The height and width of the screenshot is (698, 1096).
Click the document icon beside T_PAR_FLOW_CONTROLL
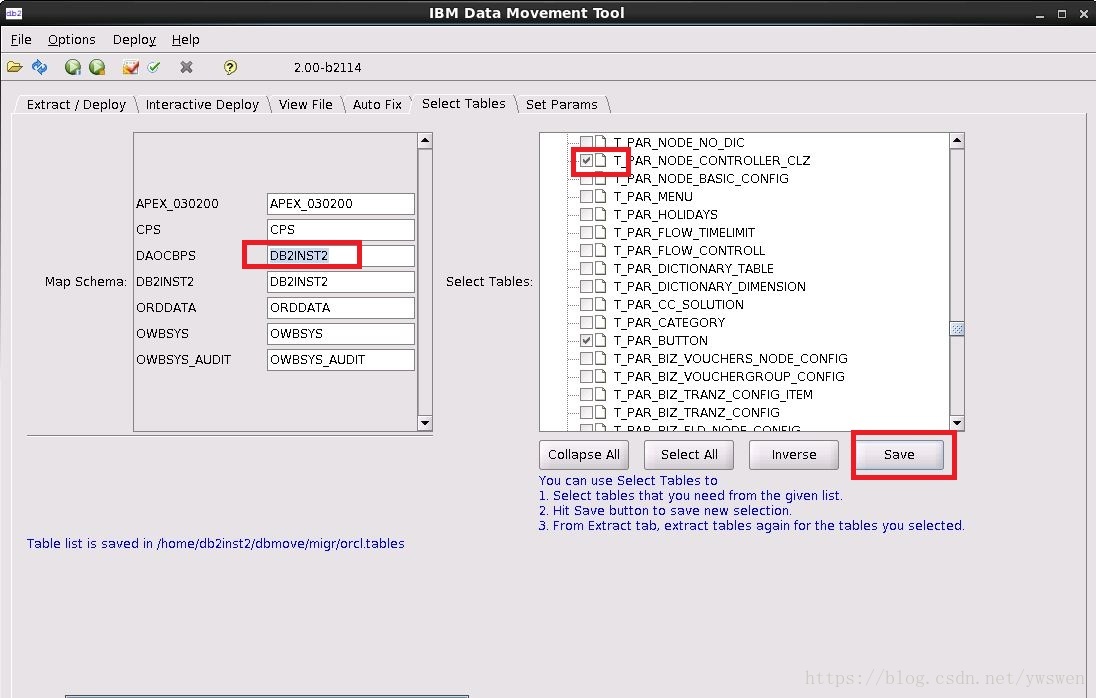[600, 250]
